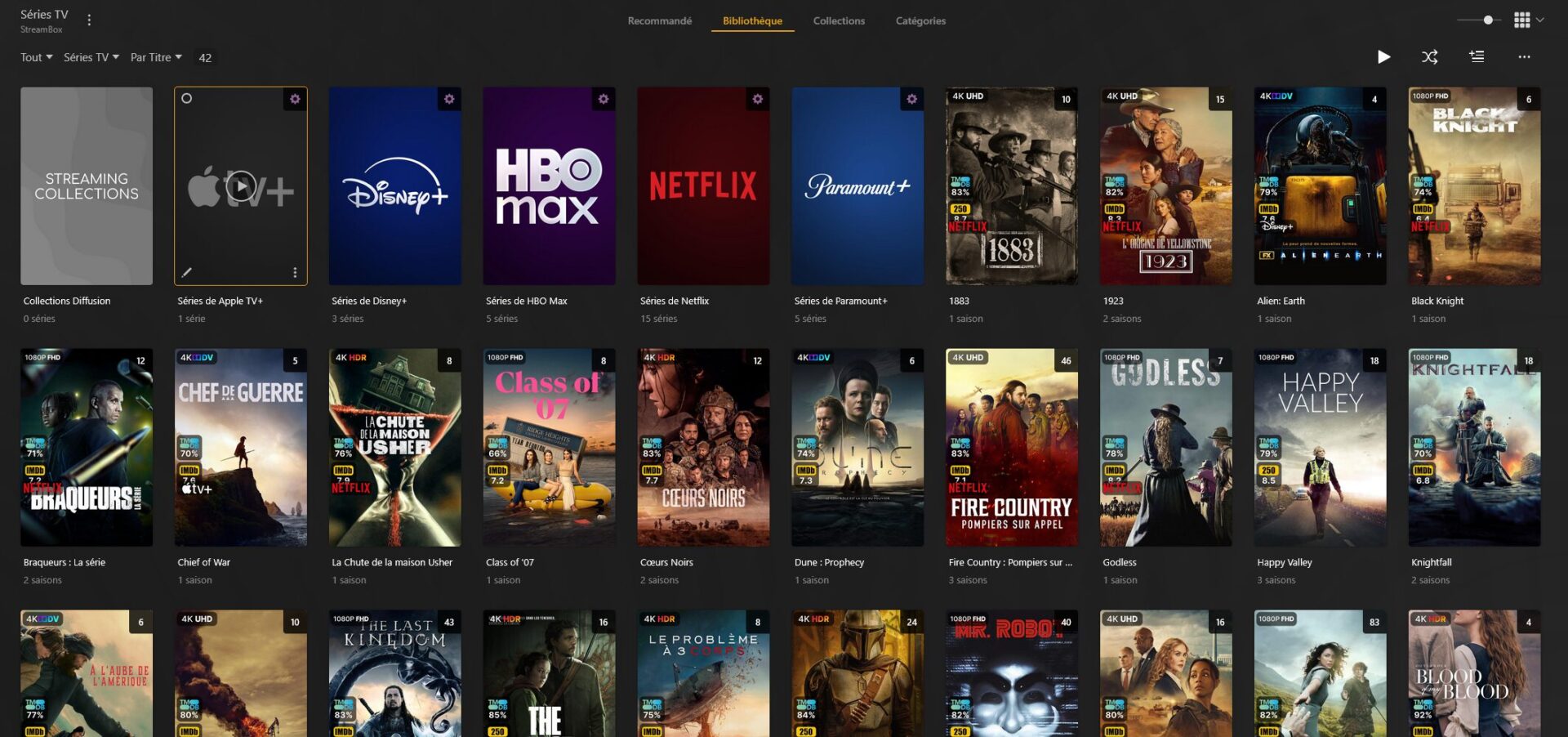Adjust the poster size slider
The image size is (1568, 737).
pos(1478,20)
